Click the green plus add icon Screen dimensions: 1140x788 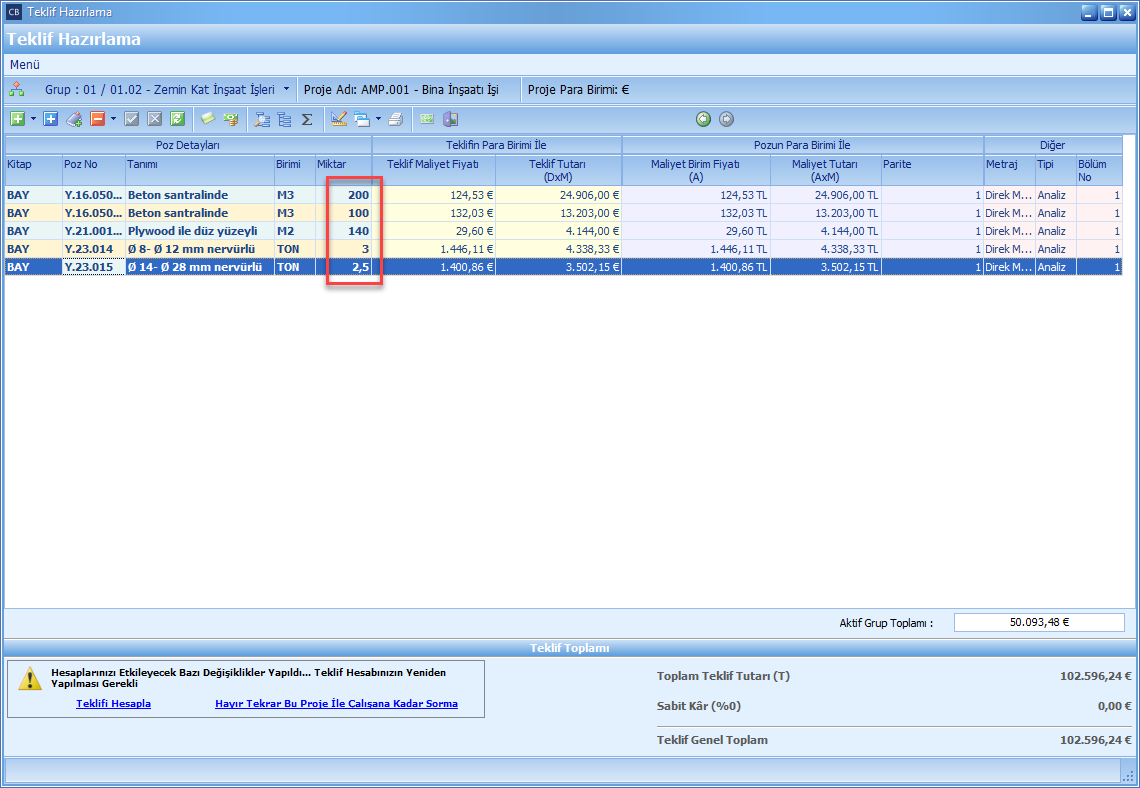17,119
